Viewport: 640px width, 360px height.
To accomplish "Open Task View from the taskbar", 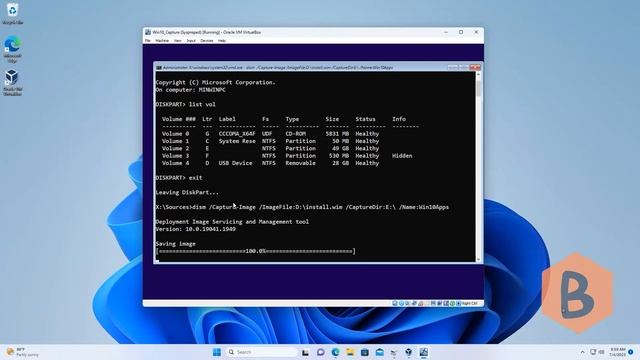I will [305, 352].
